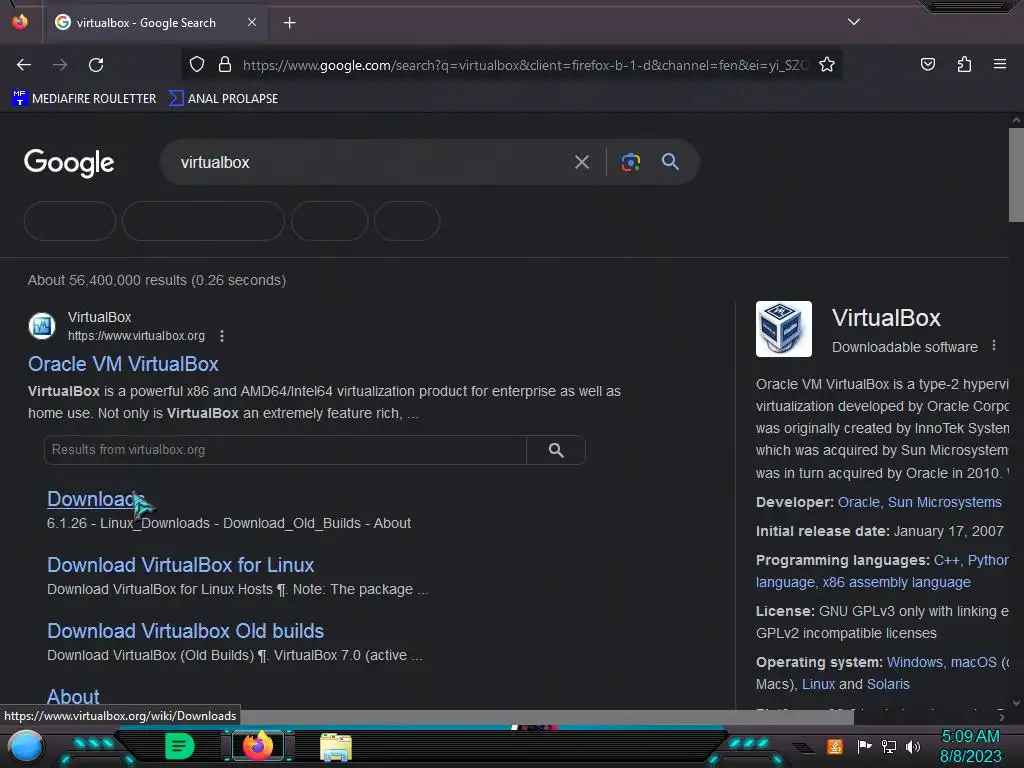
Task: Click the site search magnifier button
Action: click(556, 450)
